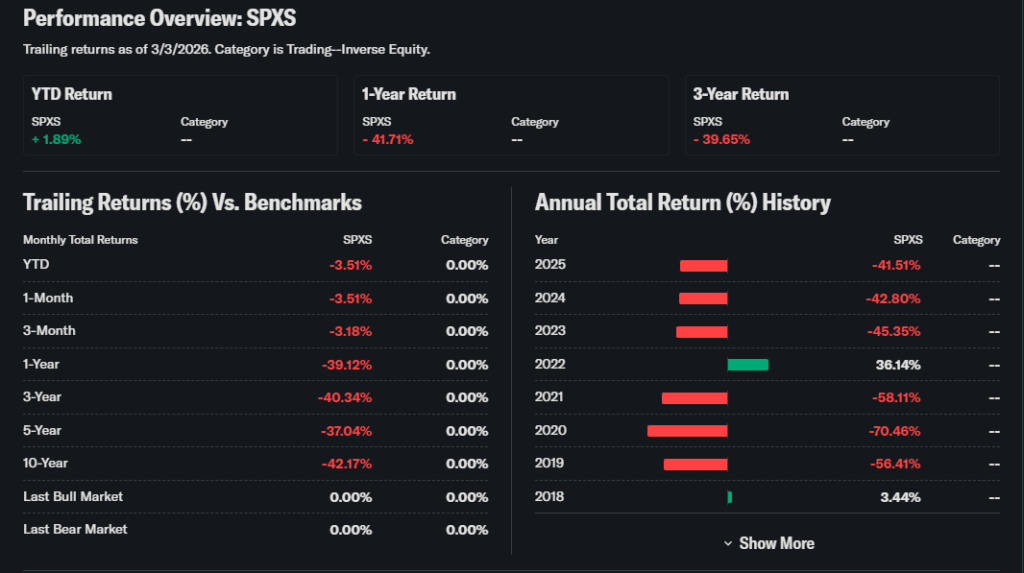Viewport: 1024px width, 573px height.
Task: Click the -41.71% 1-year return value
Action: pos(388,139)
